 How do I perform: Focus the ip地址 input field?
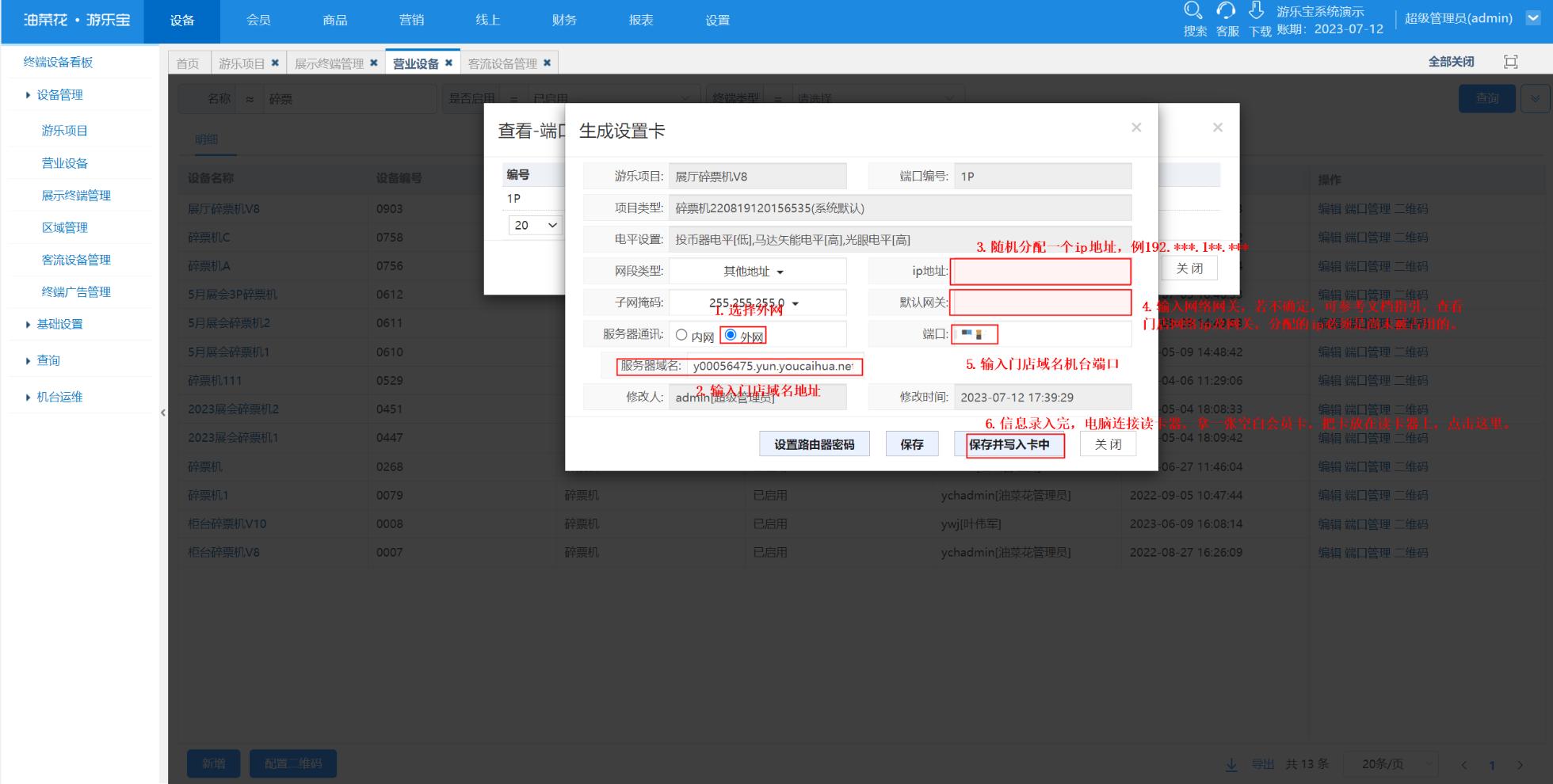click(1041, 272)
